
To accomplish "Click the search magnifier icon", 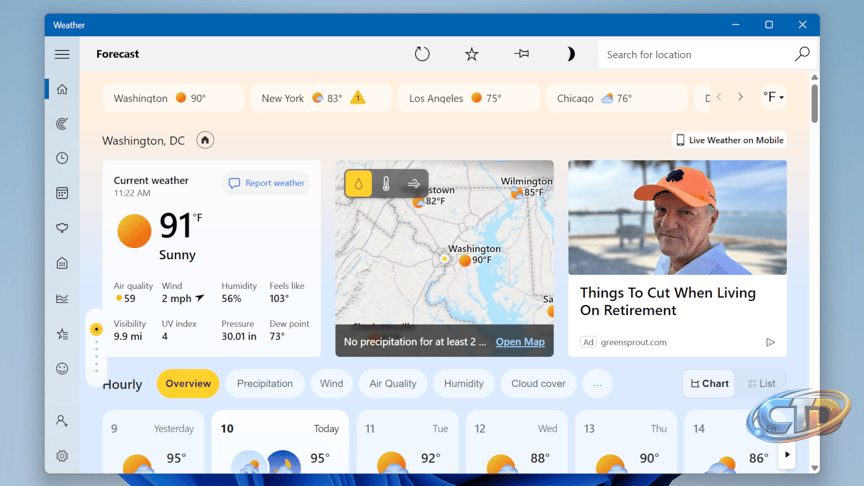I will click(802, 53).
